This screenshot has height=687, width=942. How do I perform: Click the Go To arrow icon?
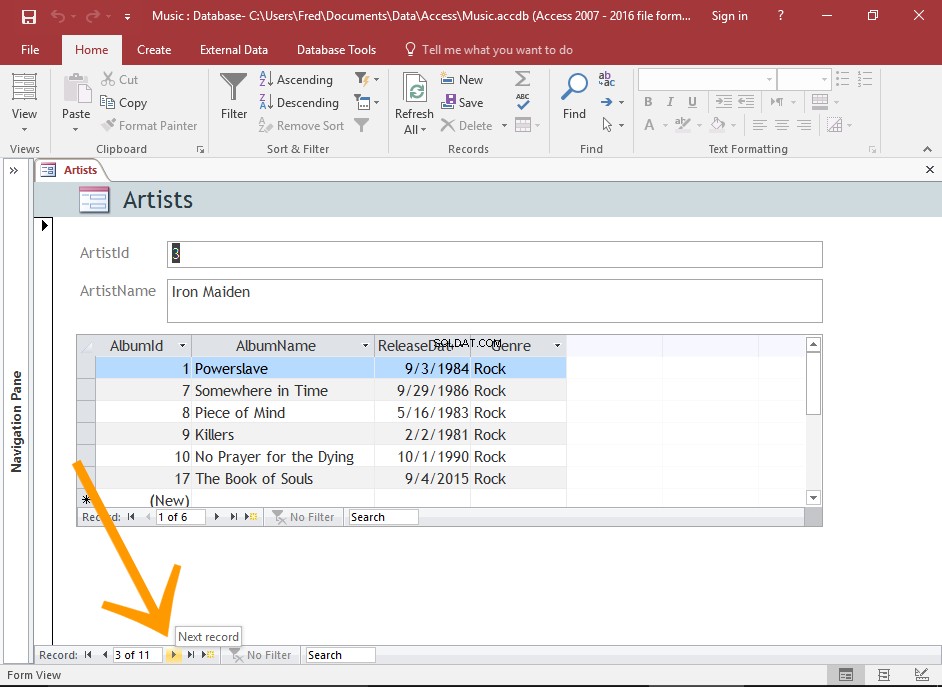[x=607, y=102]
